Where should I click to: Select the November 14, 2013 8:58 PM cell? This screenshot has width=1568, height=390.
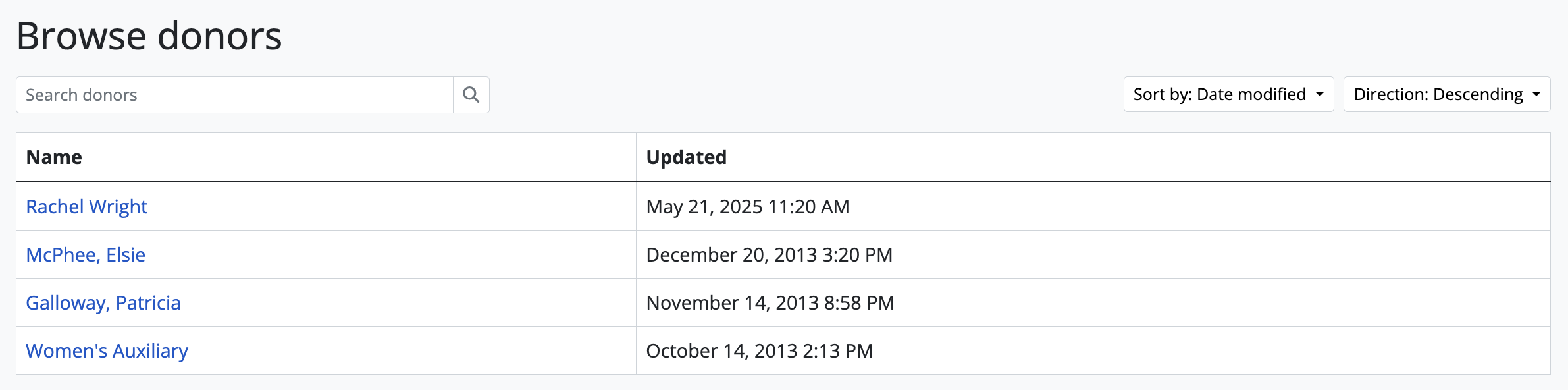tap(770, 303)
